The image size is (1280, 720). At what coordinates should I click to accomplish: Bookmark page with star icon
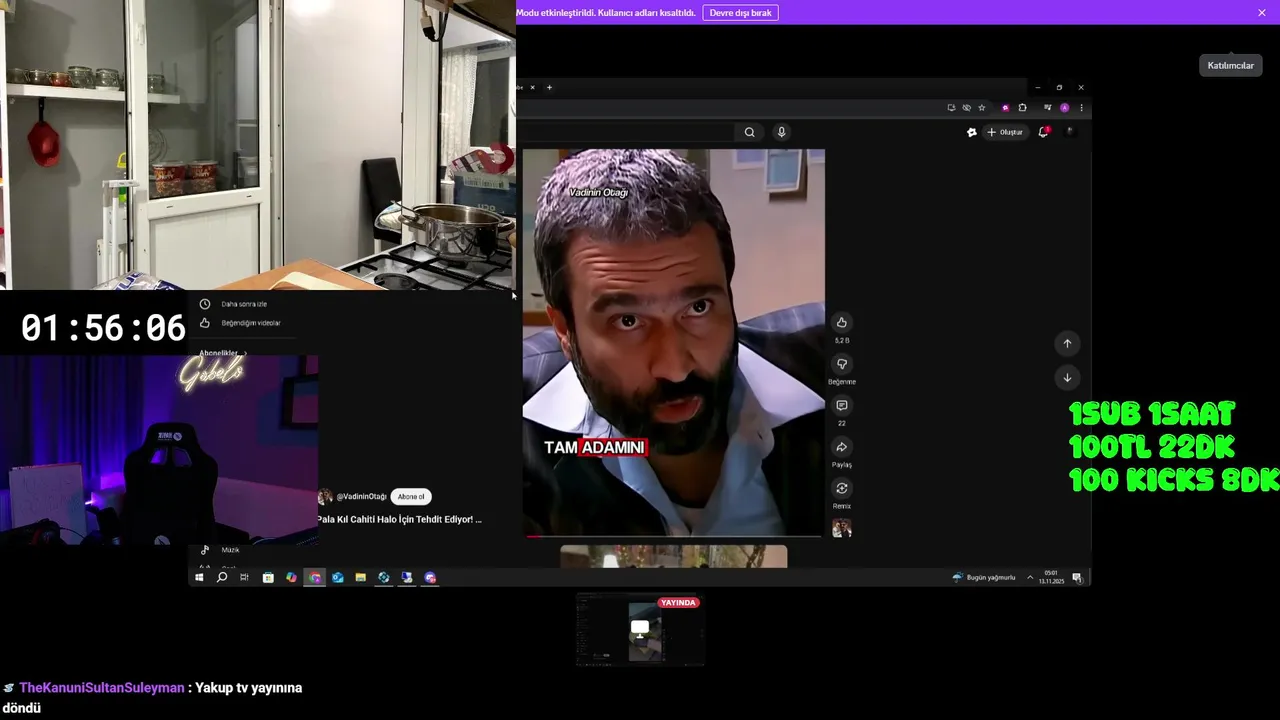tap(981, 108)
